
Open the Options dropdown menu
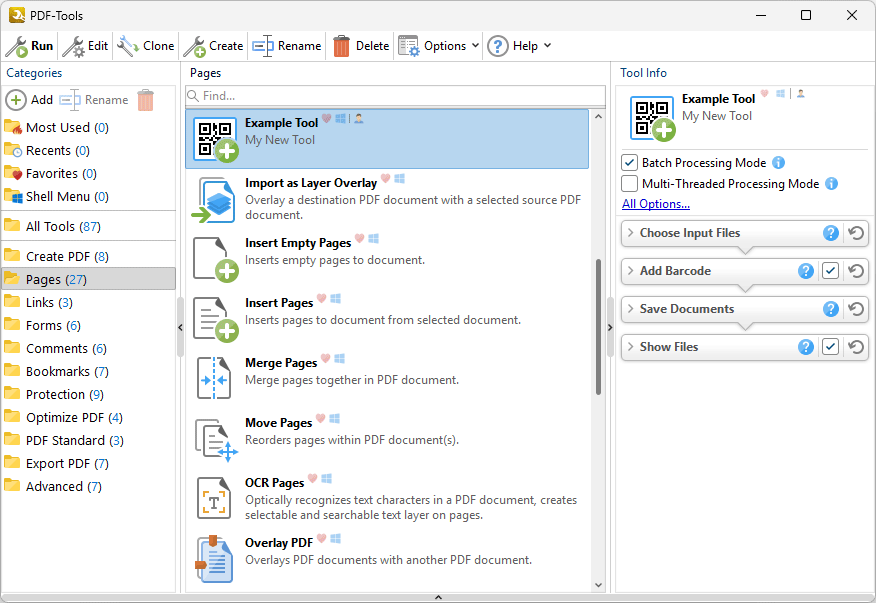[x=439, y=46]
